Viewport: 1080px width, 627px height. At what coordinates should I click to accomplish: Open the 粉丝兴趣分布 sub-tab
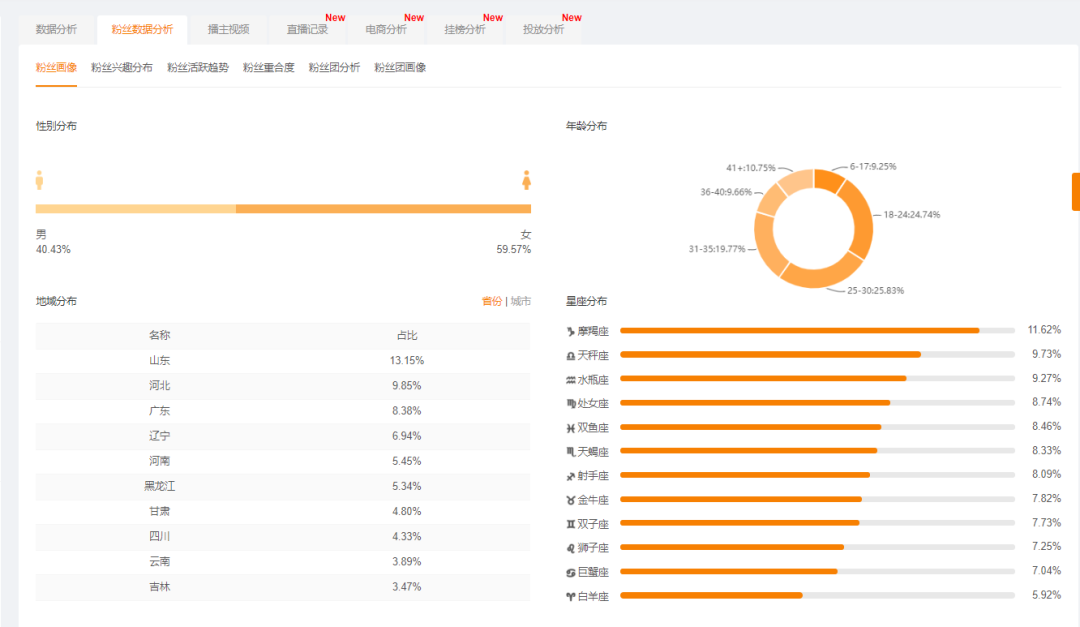(122, 68)
